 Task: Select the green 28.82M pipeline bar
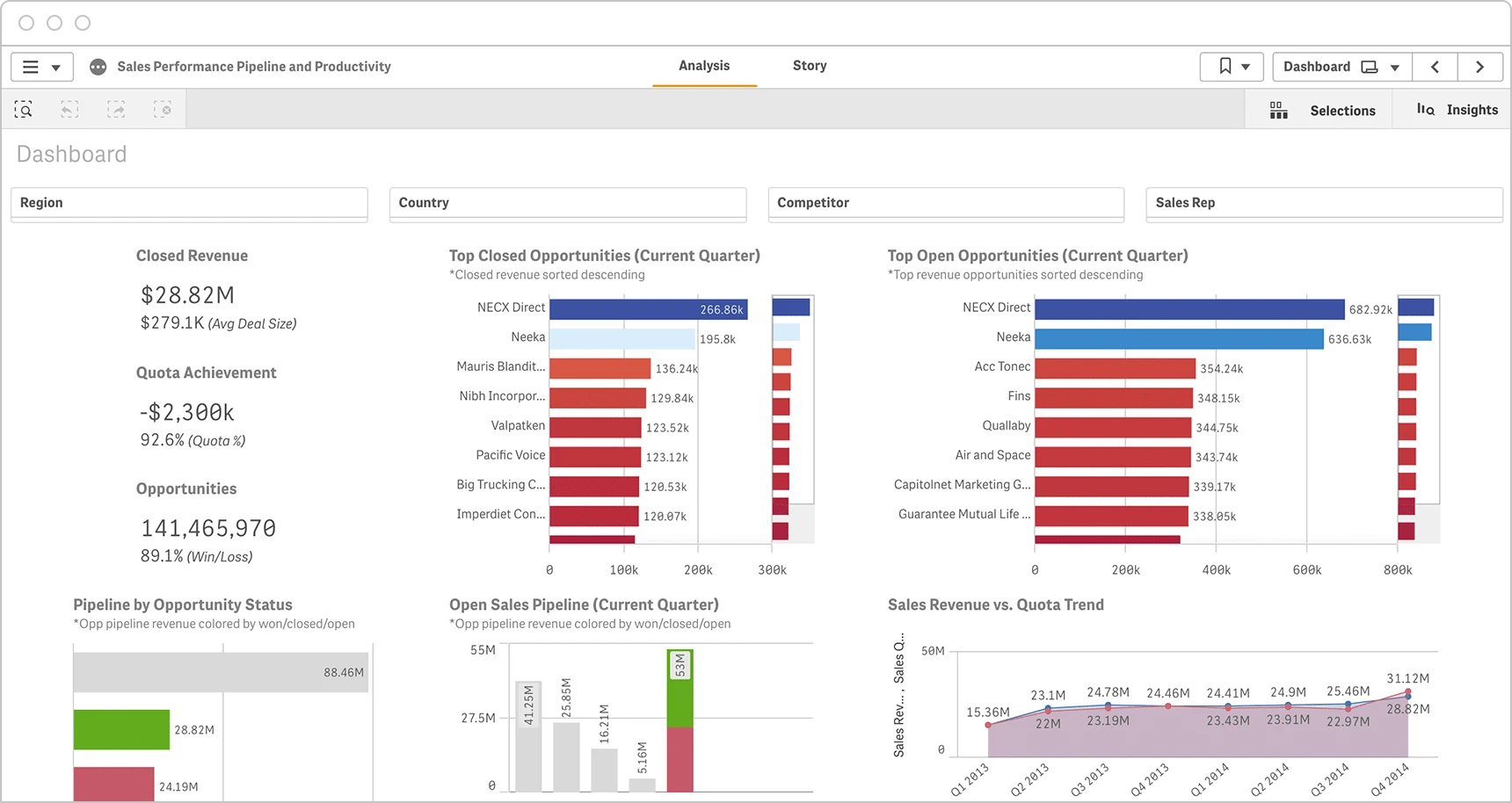point(121,730)
